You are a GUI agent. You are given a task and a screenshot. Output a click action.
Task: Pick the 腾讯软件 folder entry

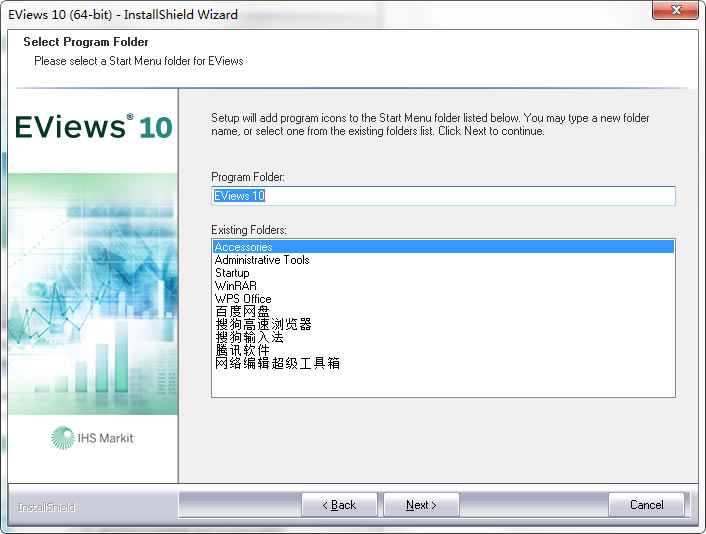(242, 351)
